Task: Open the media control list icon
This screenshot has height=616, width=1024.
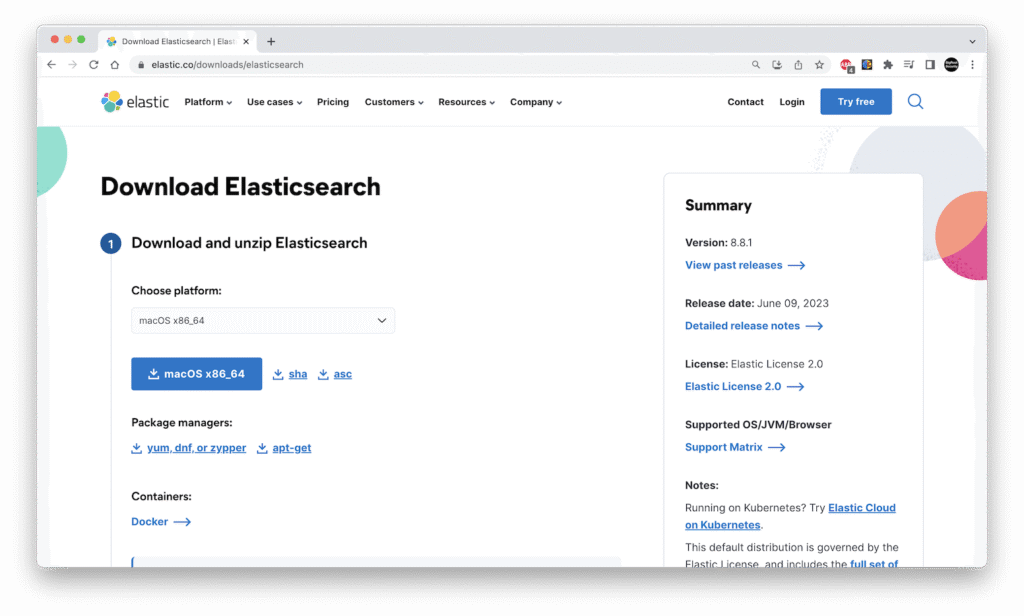Action: click(908, 65)
